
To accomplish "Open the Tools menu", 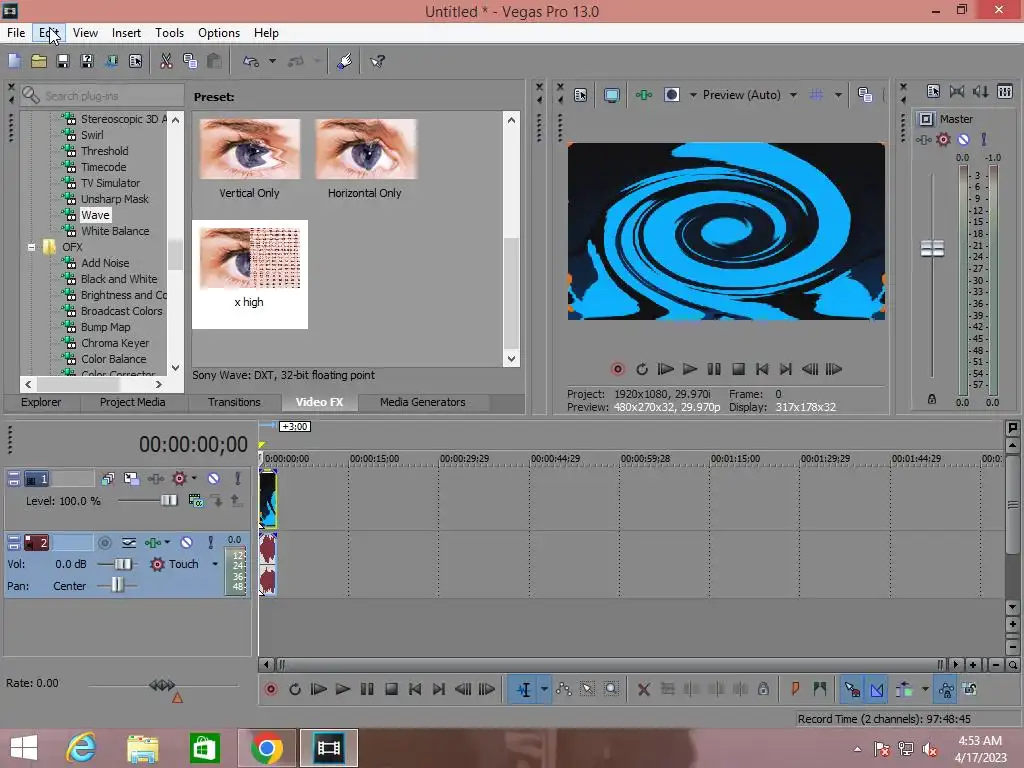I will [169, 33].
